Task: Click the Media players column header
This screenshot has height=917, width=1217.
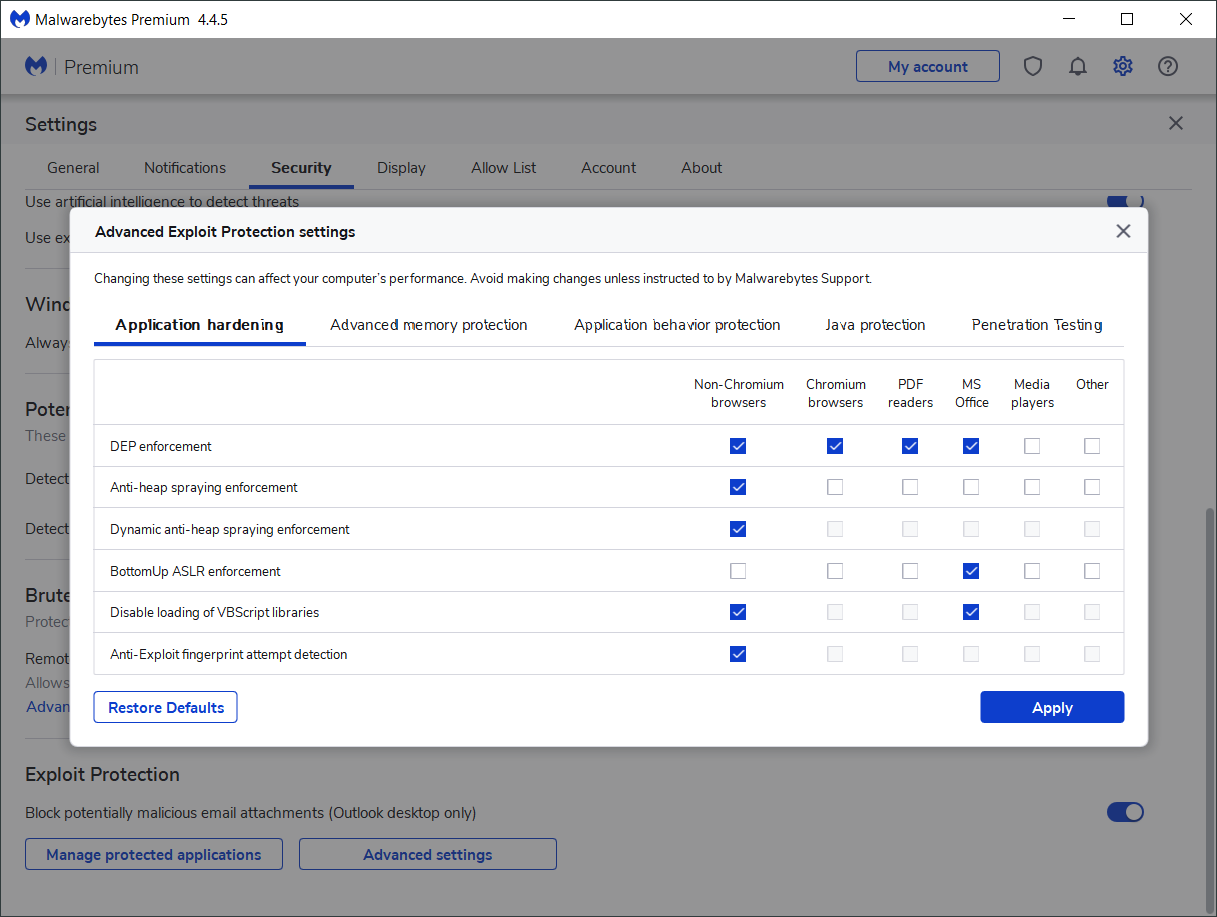Action: [x=1032, y=393]
